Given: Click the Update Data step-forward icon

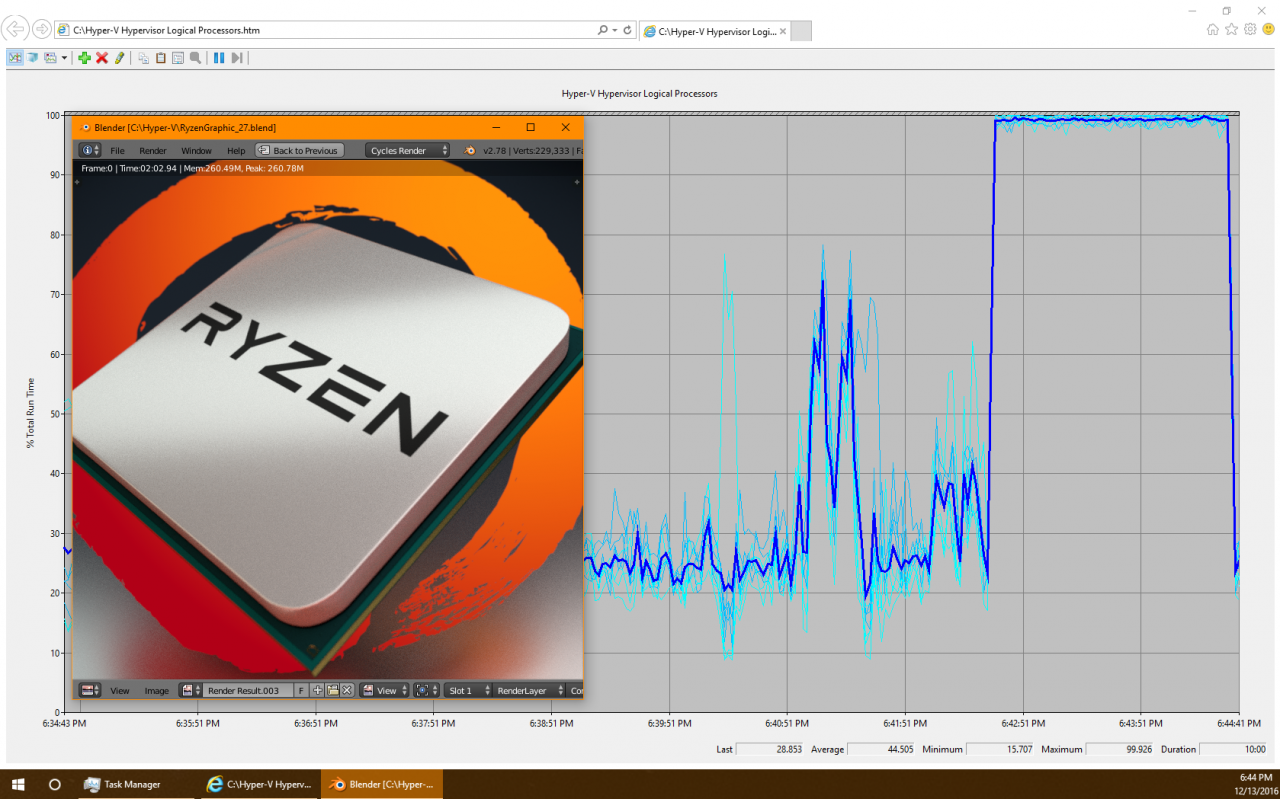Looking at the screenshot, I should (x=237, y=58).
